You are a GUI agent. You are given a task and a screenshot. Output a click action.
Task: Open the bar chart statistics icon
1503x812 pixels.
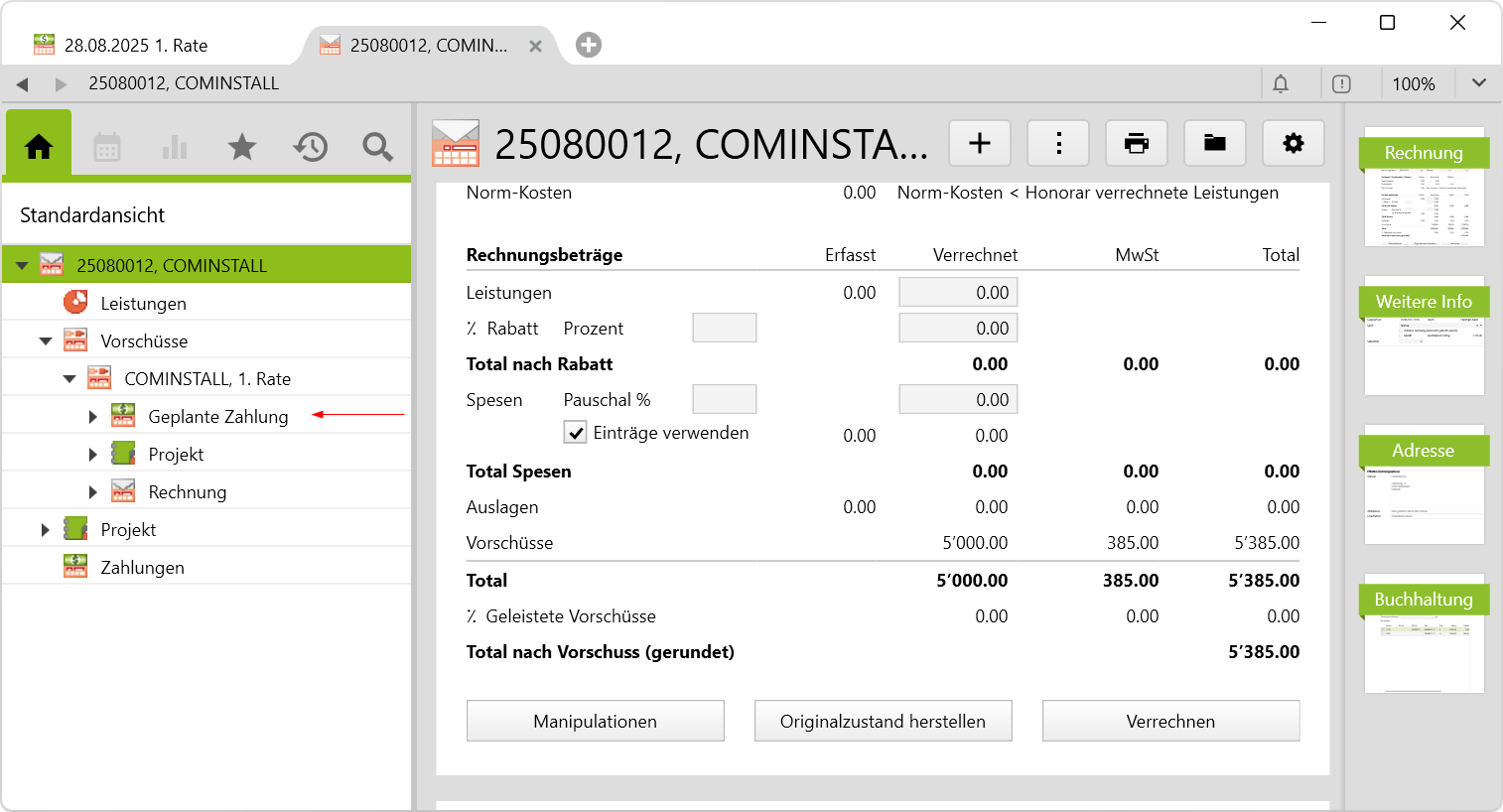point(175,148)
